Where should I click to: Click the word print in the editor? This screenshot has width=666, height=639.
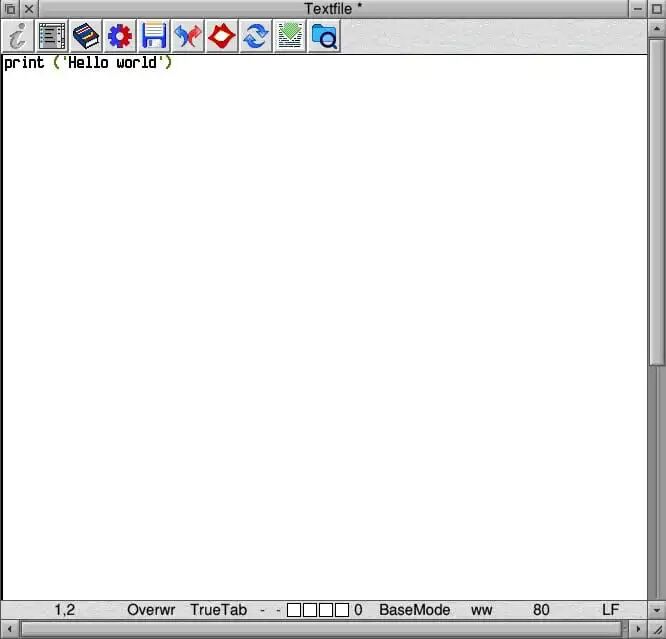pos(24,63)
